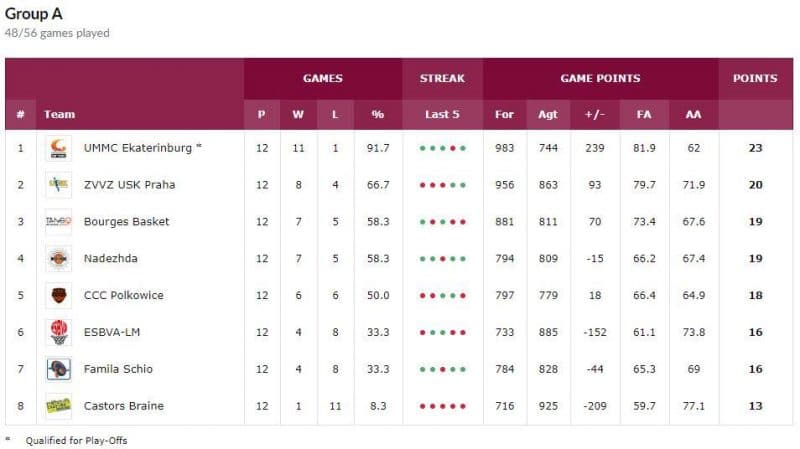Image resolution: width=800 pixels, height=449 pixels.
Task: Click the Team column header
Action: [x=59, y=114]
